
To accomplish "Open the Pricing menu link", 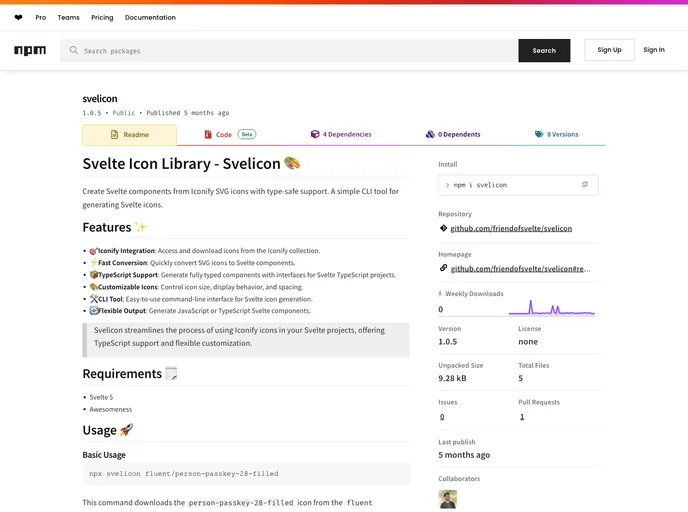I will click(102, 18).
